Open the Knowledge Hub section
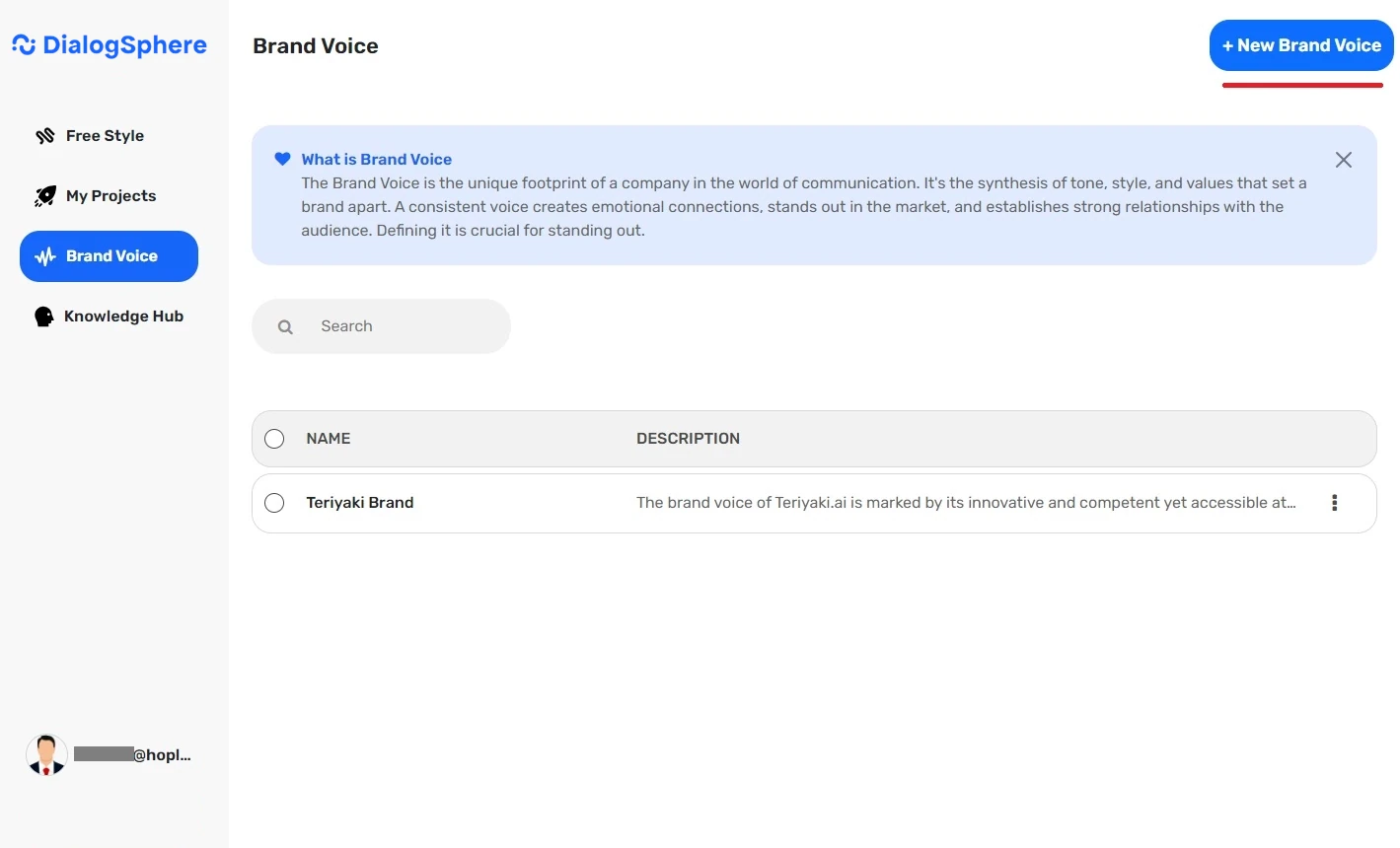The height and width of the screenshot is (848, 1400). [124, 316]
